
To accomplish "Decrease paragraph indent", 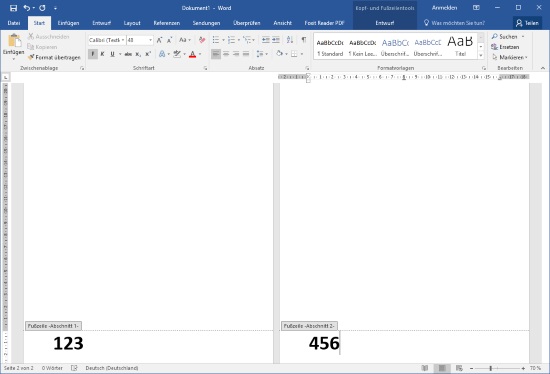I will point(266,40).
